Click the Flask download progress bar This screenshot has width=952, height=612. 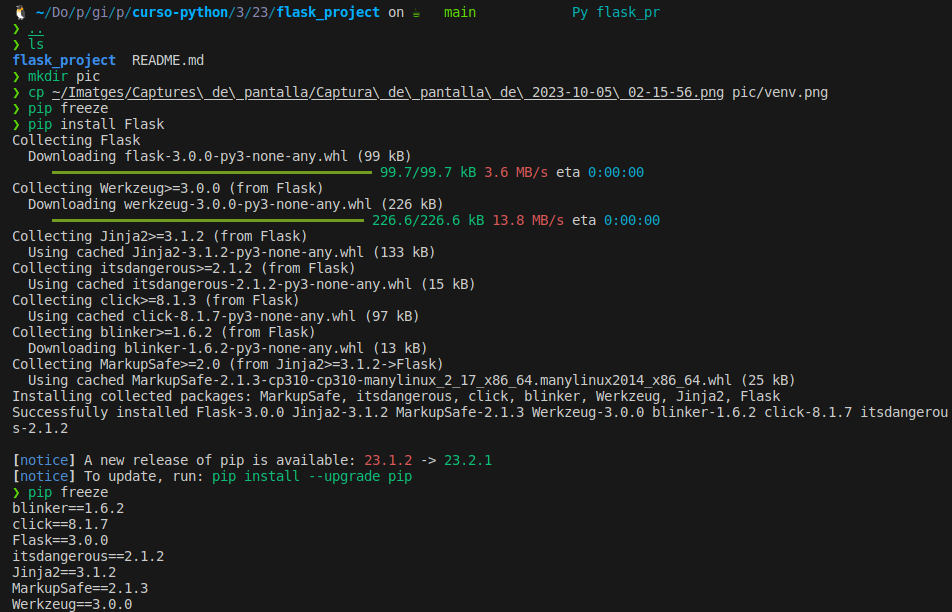(212, 172)
